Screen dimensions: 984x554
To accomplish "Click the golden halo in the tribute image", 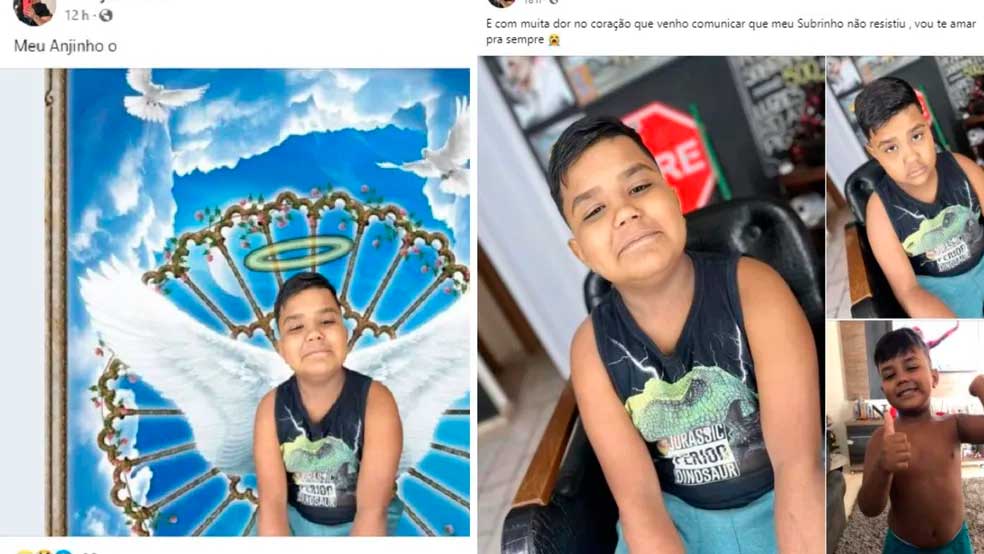I will 298,253.
